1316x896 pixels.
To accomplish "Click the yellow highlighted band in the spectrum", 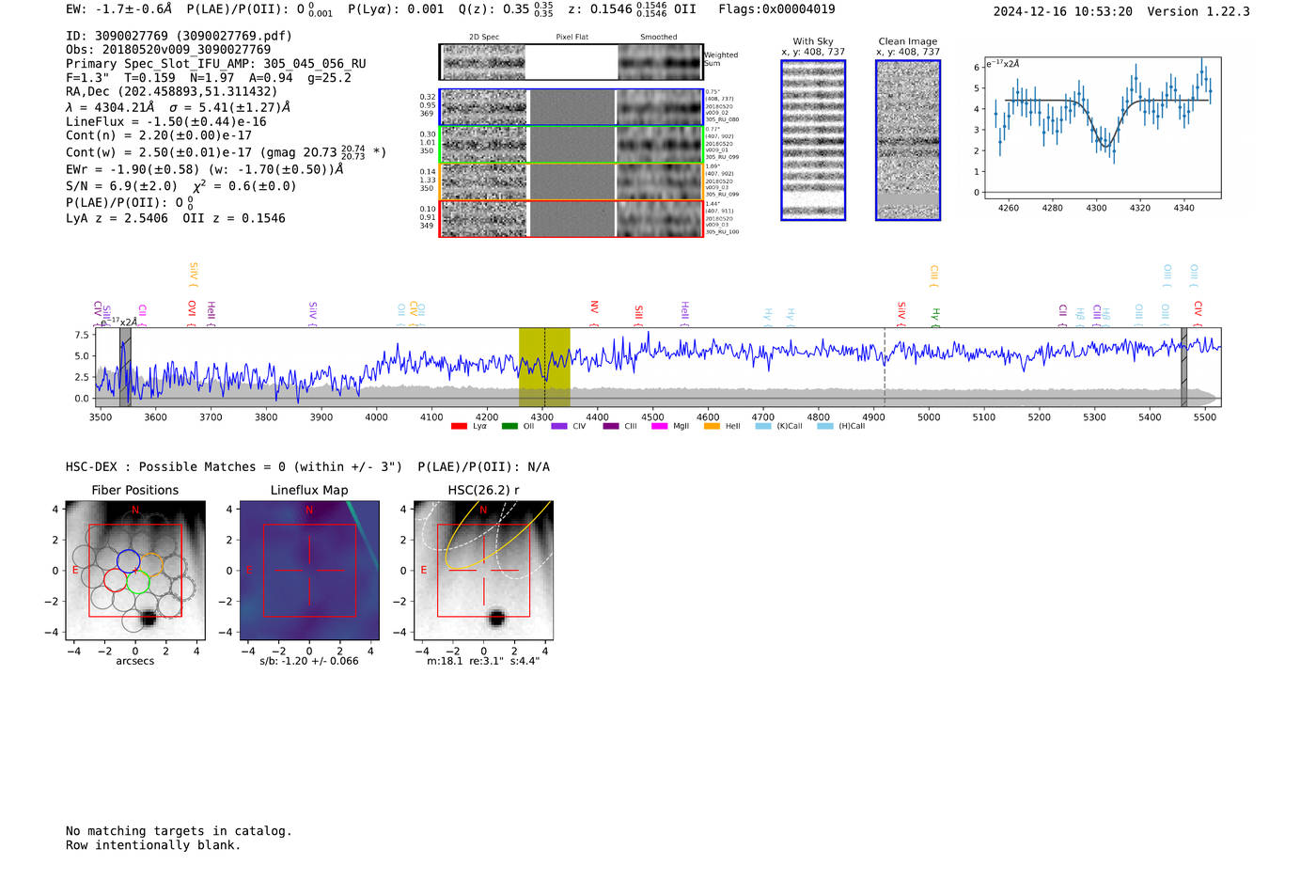I will pos(544,367).
